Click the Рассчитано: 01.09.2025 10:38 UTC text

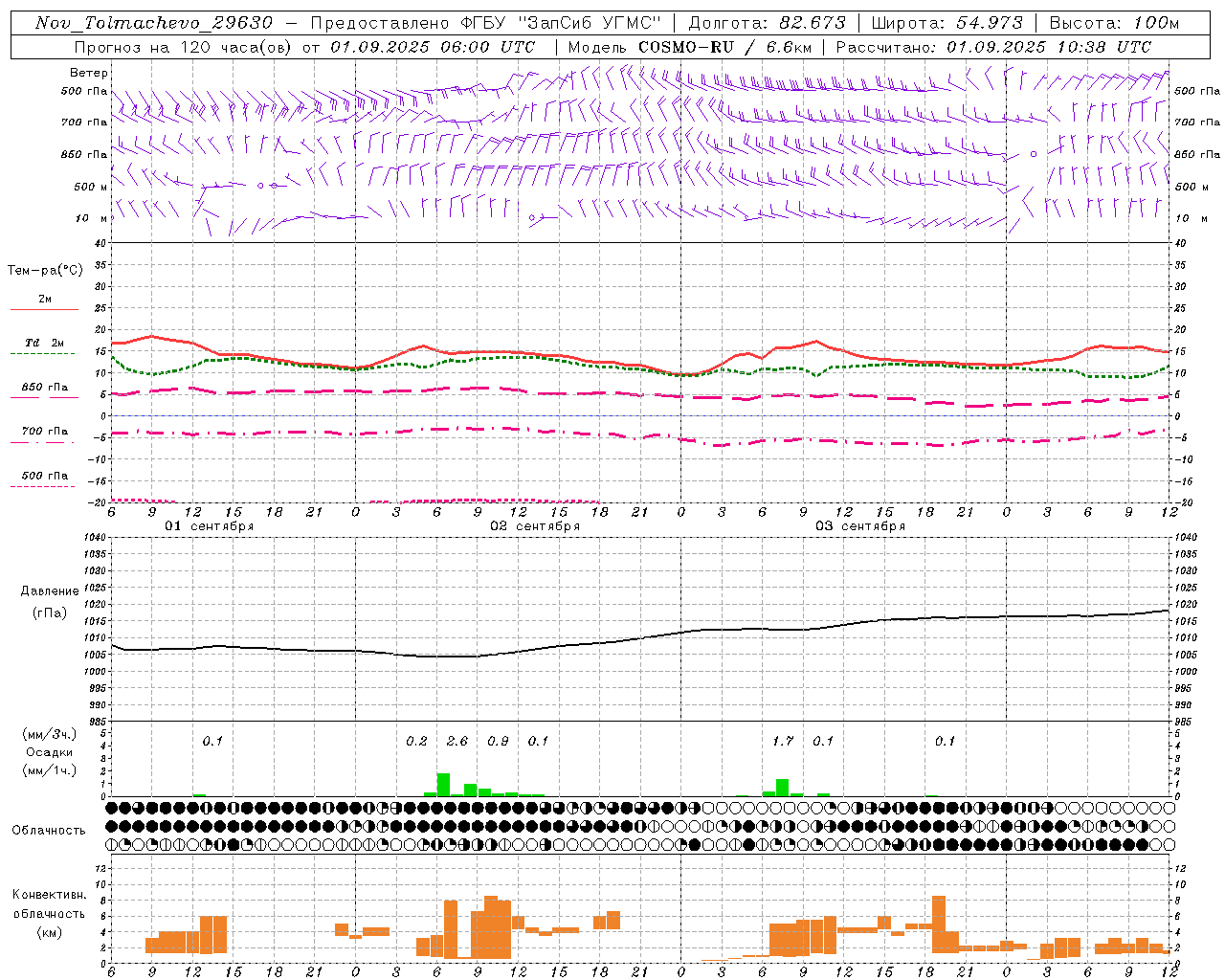(993, 47)
